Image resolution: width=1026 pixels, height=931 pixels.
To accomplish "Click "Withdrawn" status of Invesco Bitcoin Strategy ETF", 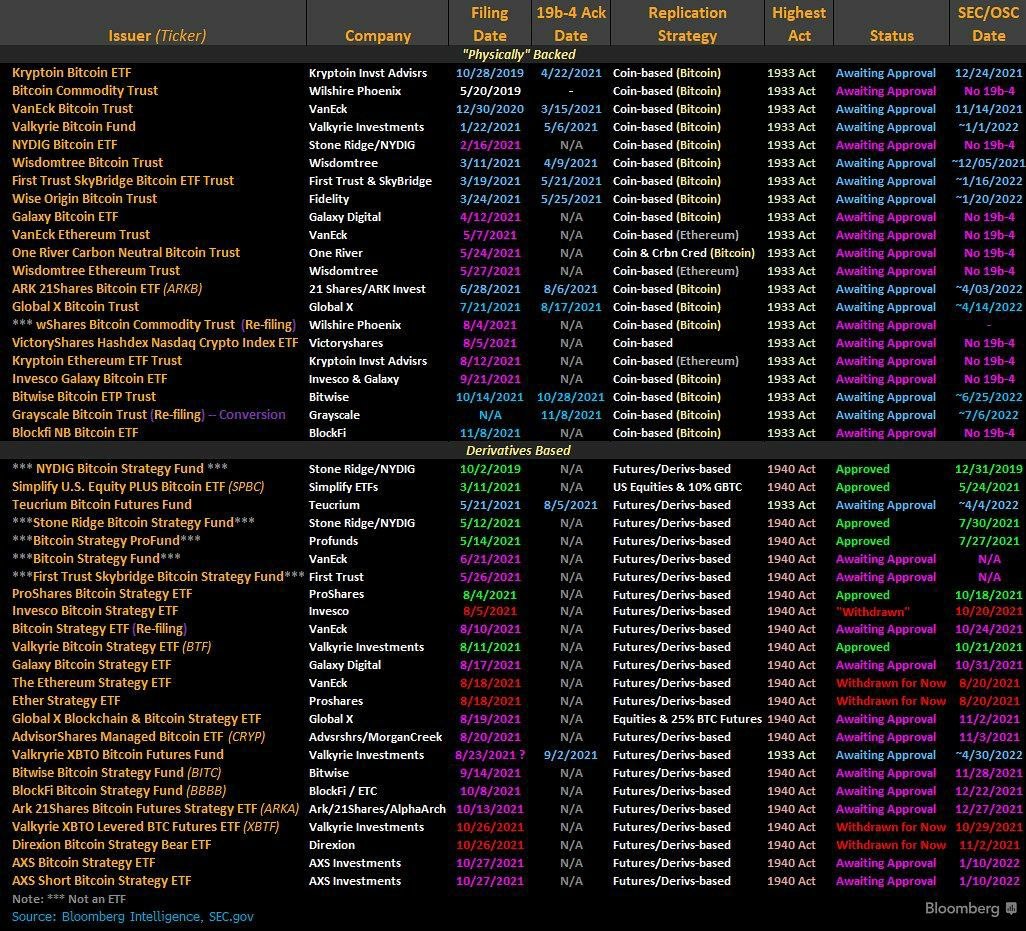I will tap(872, 612).
